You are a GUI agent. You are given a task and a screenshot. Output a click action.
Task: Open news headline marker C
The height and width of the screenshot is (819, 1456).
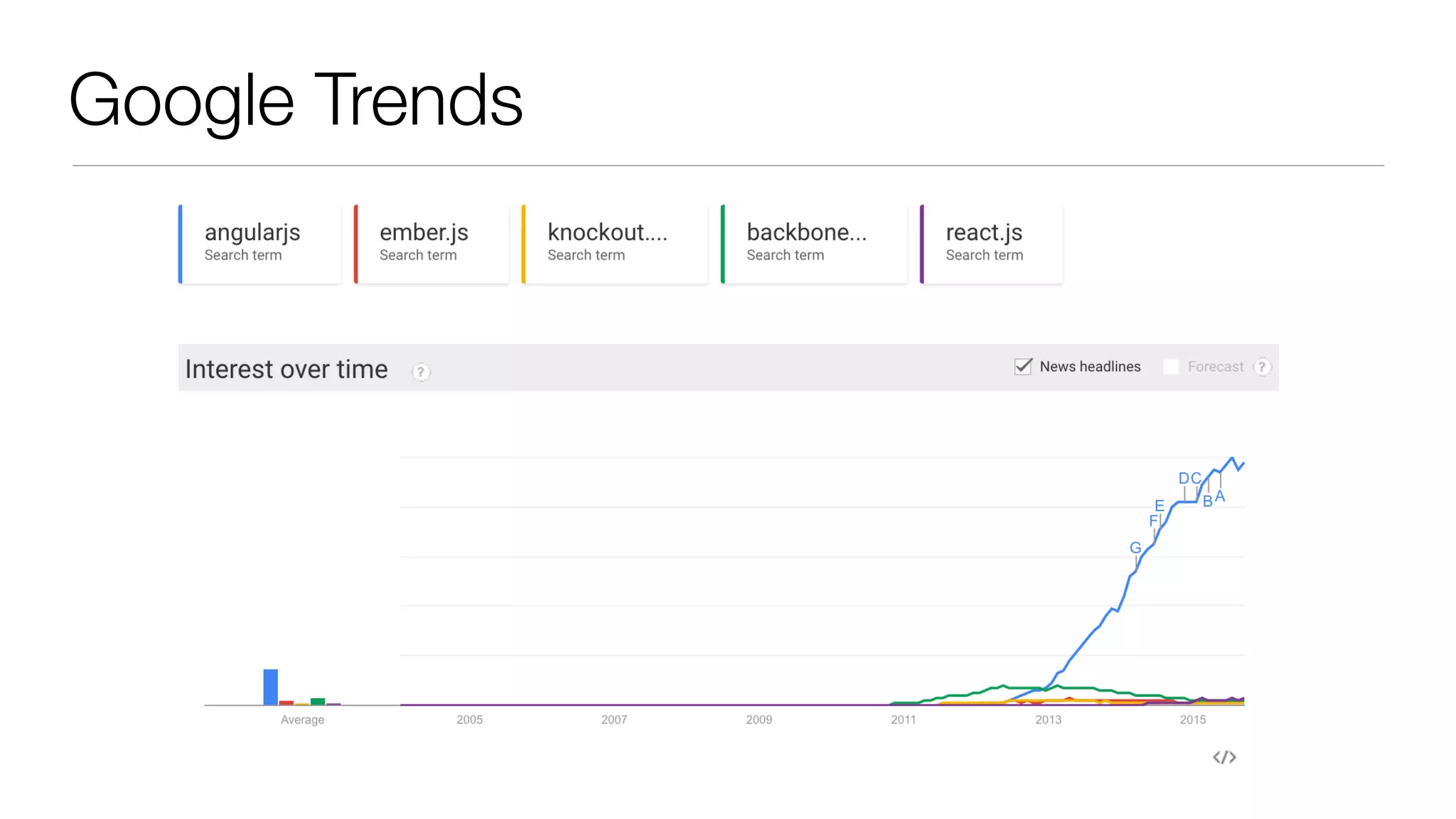tap(1196, 478)
